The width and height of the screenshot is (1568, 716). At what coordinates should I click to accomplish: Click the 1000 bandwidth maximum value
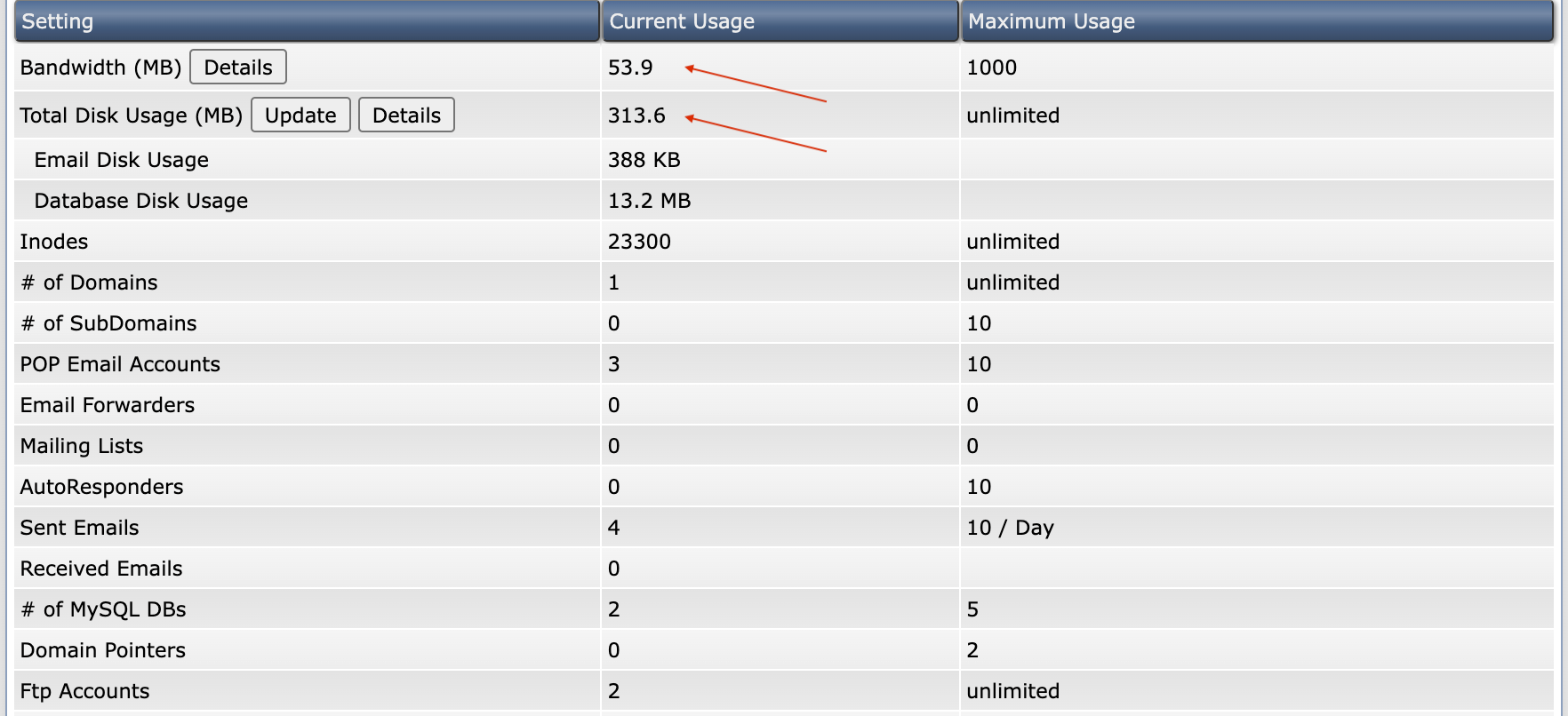pos(991,68)
